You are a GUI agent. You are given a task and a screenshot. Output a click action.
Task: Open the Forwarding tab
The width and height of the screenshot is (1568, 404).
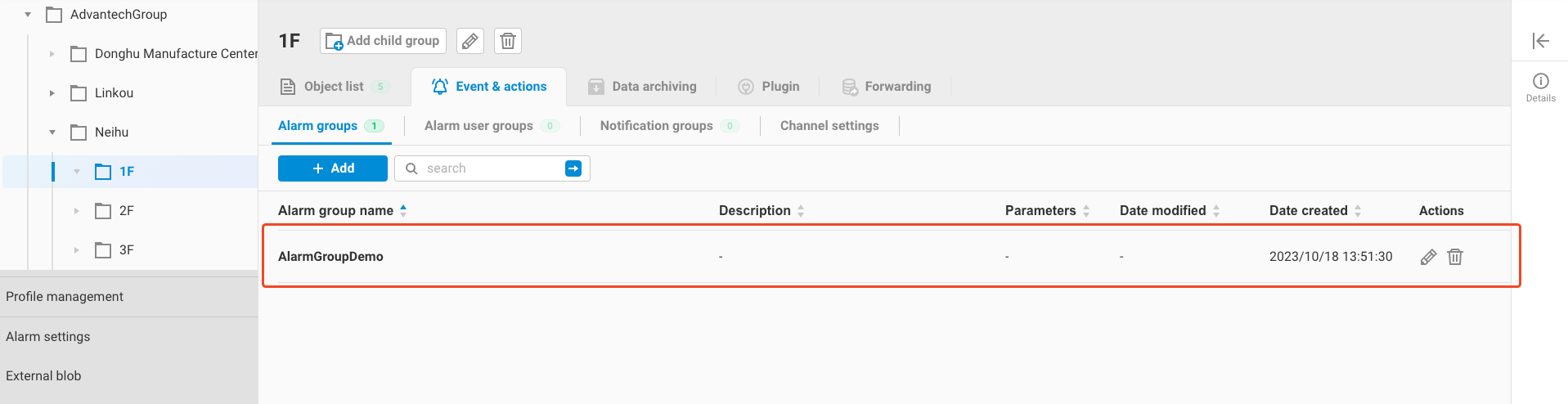tap(887, 87)
